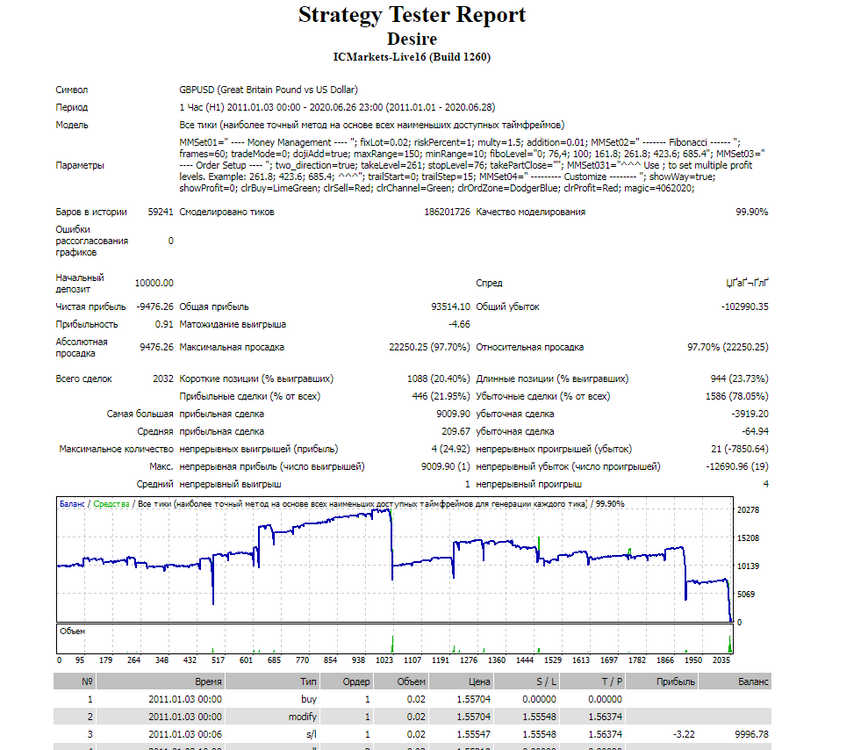Click the expected payoff value -4.66
Screen dimensions: 868x750
459,324
